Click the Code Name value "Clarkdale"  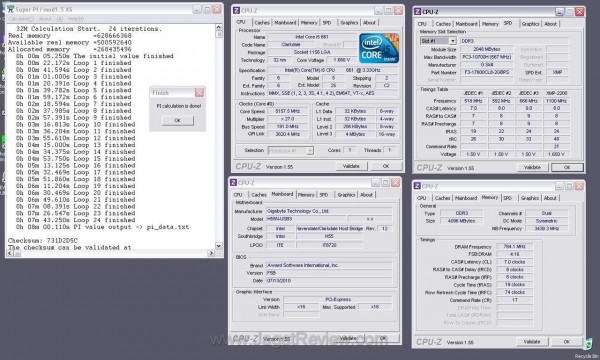(291, 45)
